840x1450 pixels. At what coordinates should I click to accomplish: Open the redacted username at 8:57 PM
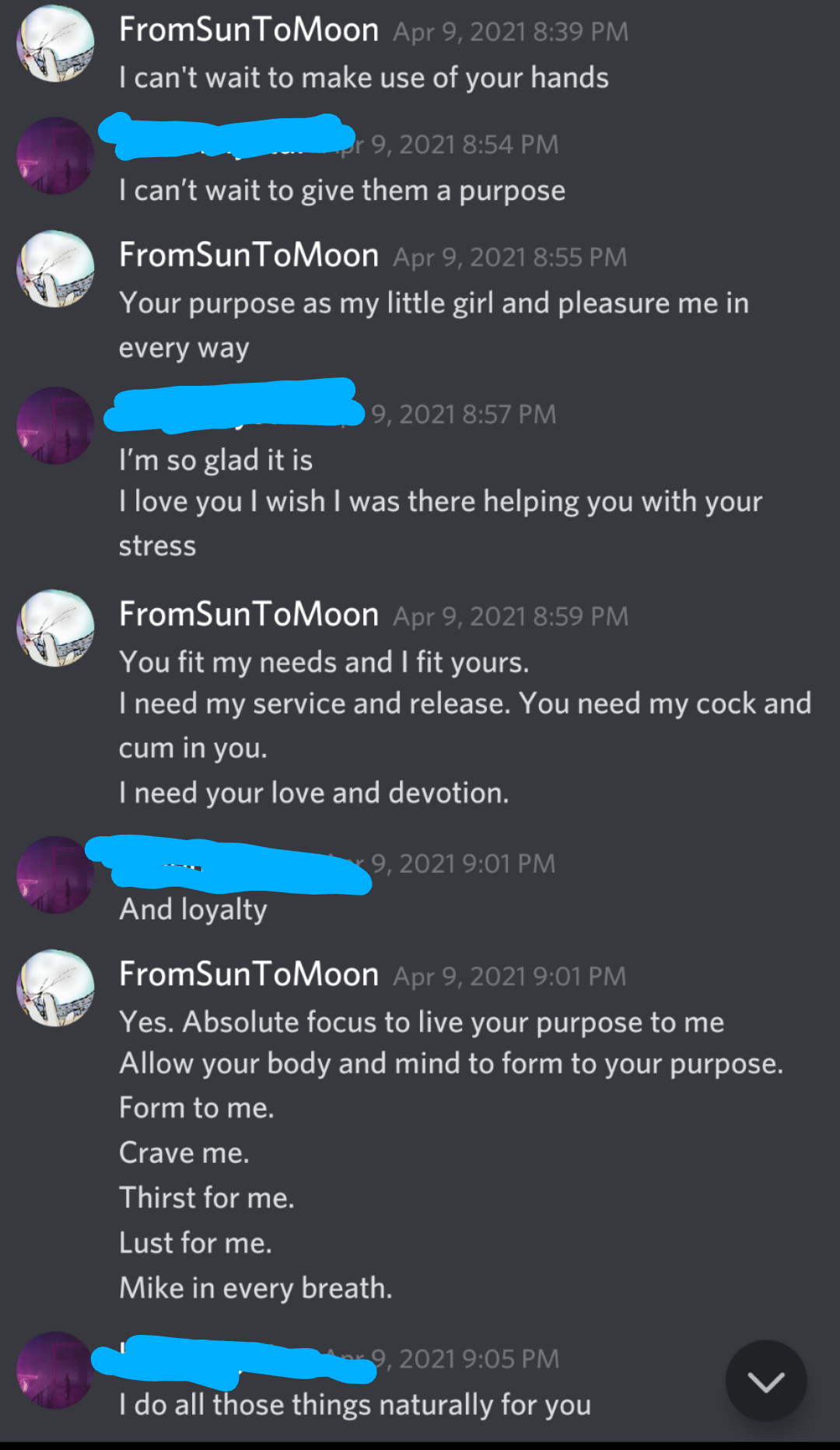tap(234, 405)
